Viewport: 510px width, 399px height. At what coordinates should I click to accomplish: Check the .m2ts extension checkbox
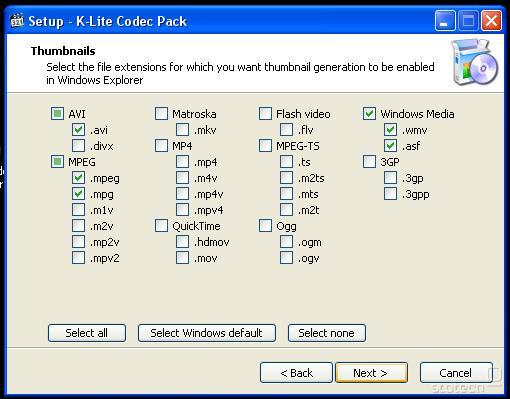click(x=287, y=178)
